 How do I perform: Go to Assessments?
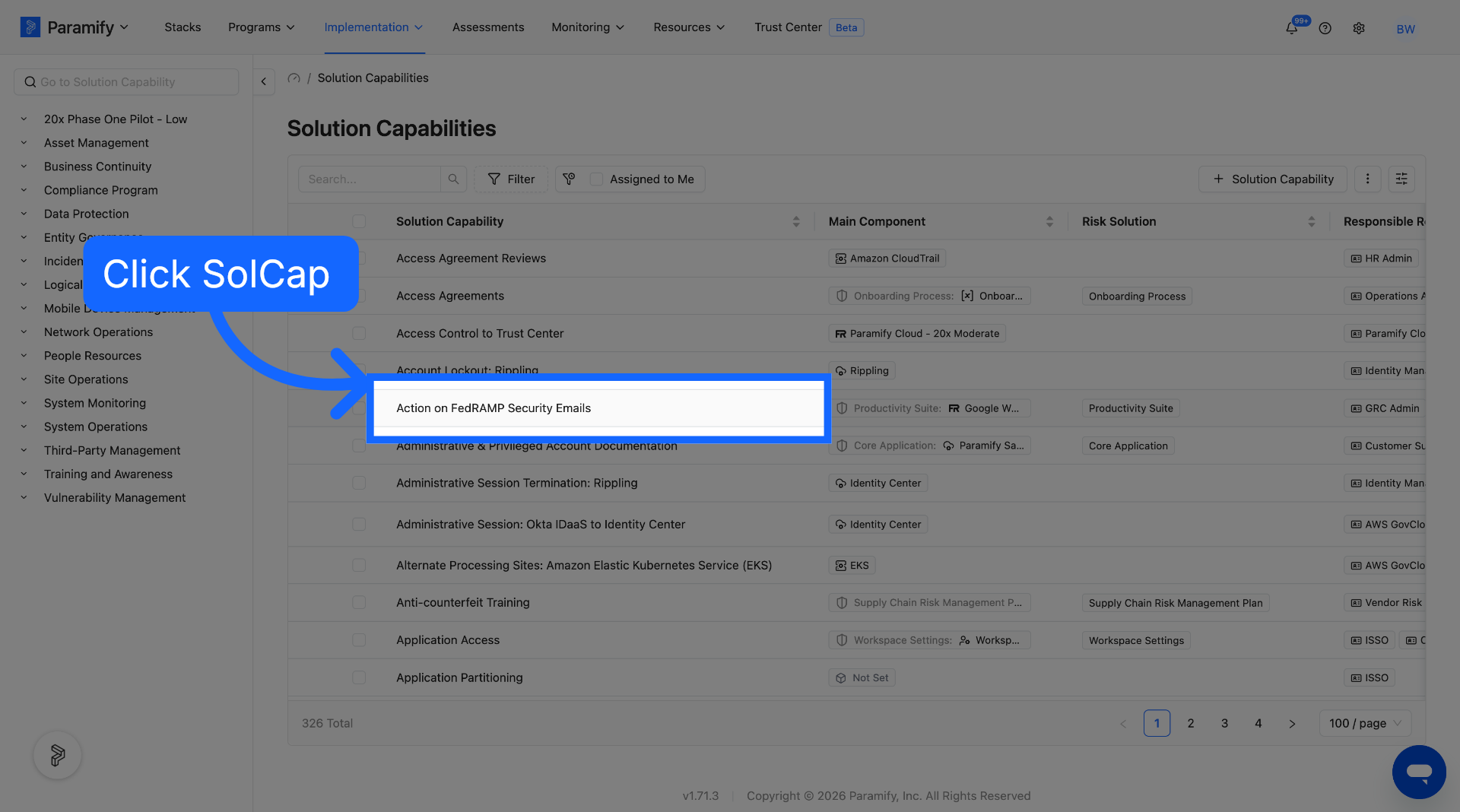click(488, 27)
